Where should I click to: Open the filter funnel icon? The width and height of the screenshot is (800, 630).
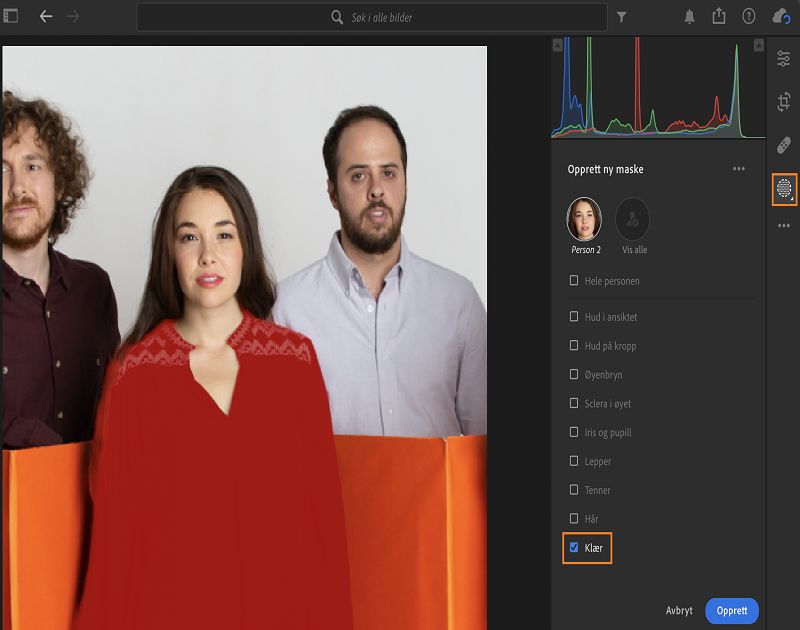point(621,17)
